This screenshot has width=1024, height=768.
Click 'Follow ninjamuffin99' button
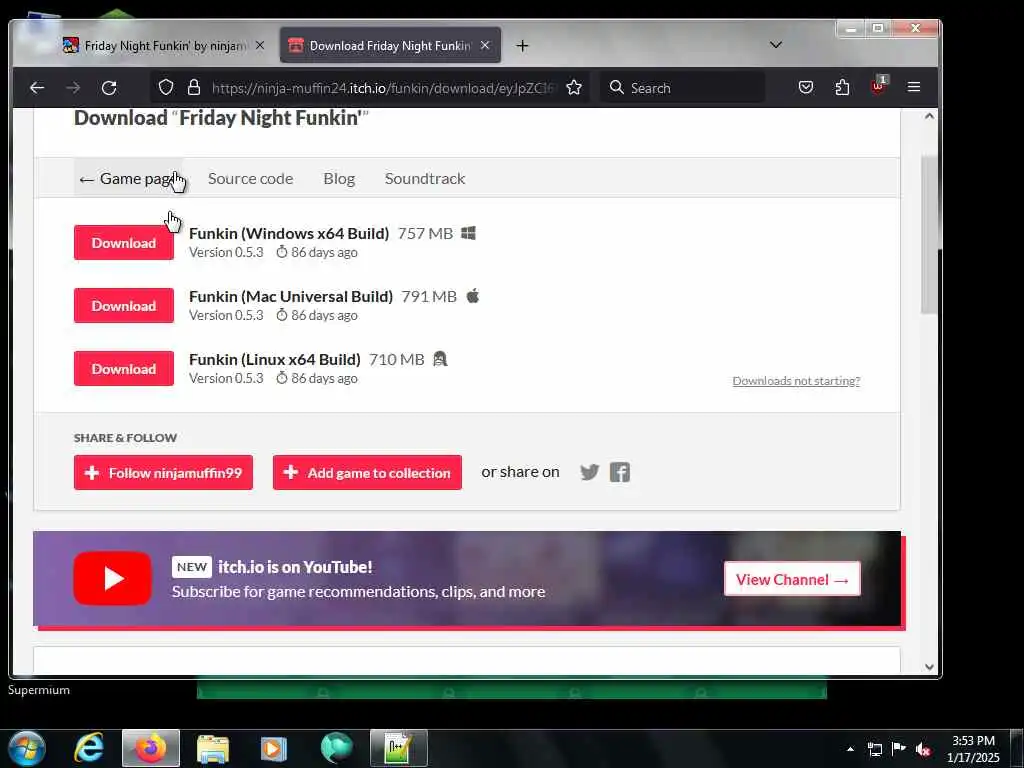pyautogui.click(x=163, y=472)
